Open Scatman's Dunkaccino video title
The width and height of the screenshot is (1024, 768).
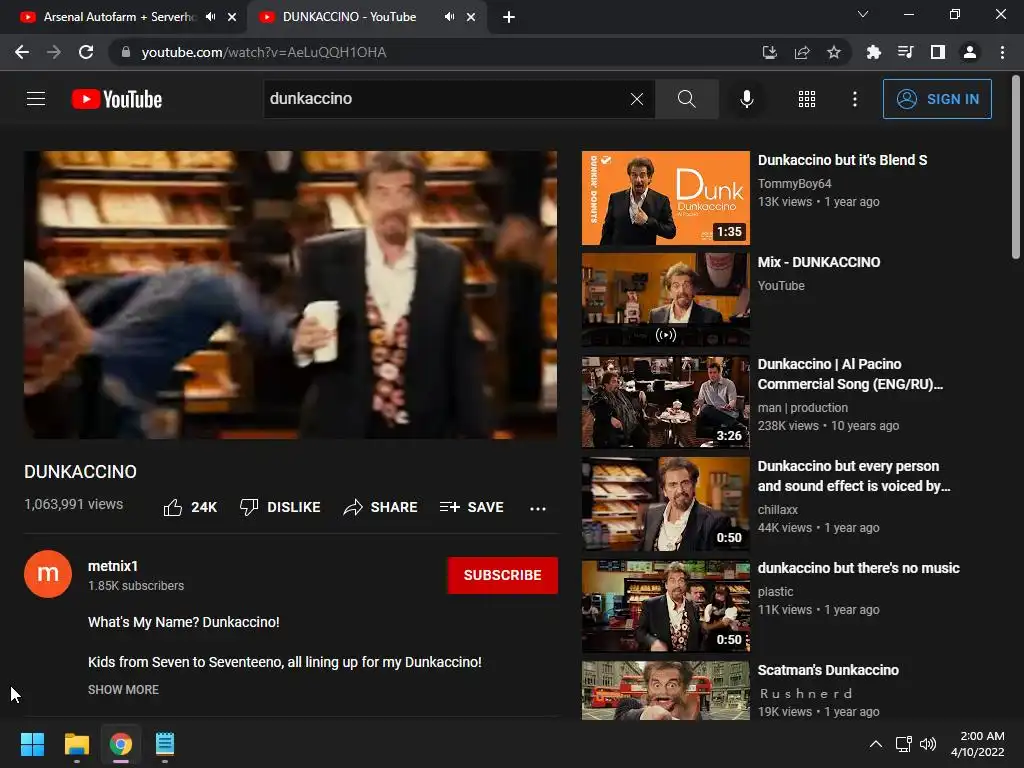click(x=828, y=670)
